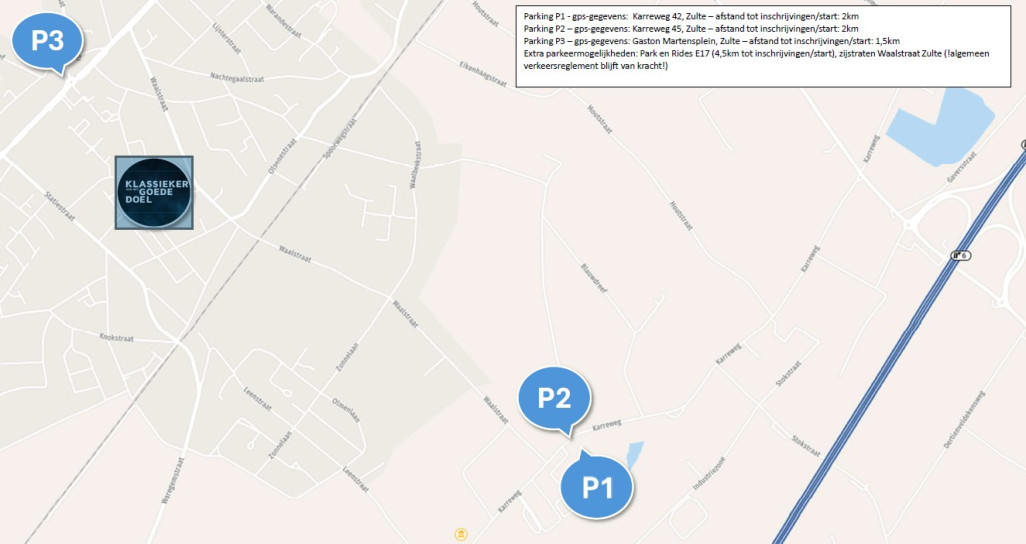
Task: Click the exit 6 highway shield
Action: (960, 255)
